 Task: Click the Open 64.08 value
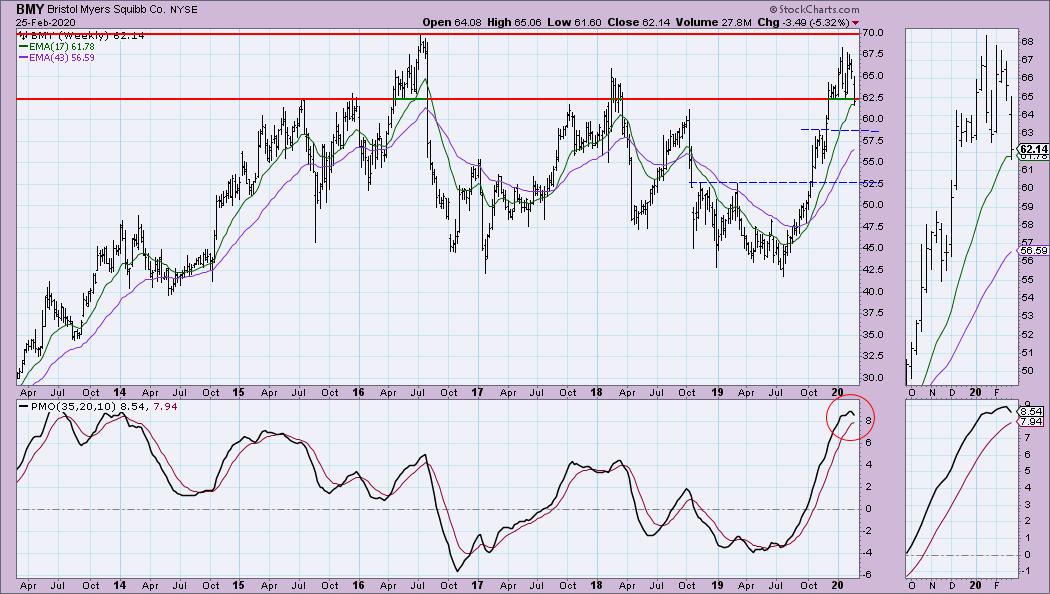(452, 22)
